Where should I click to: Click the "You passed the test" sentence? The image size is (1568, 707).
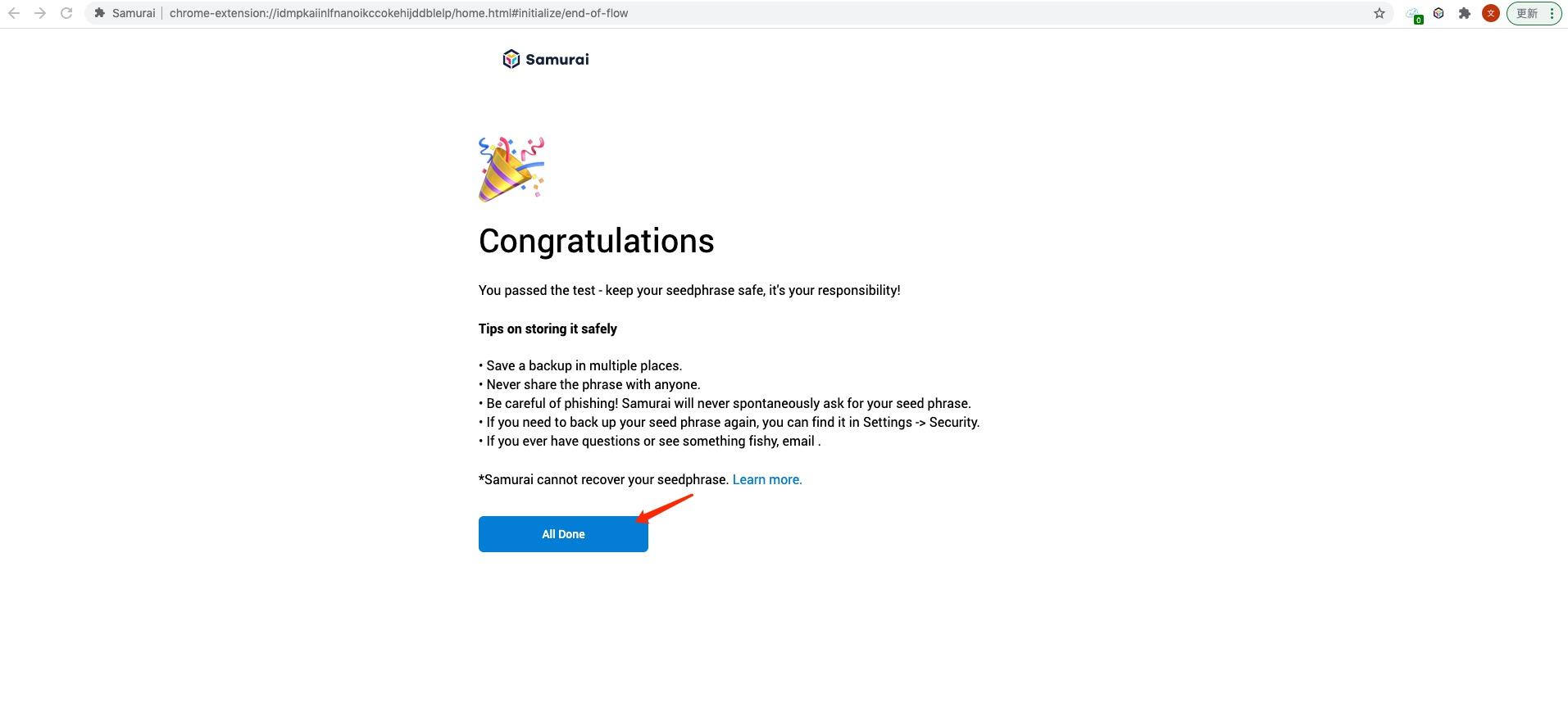[x=689, y=291]
